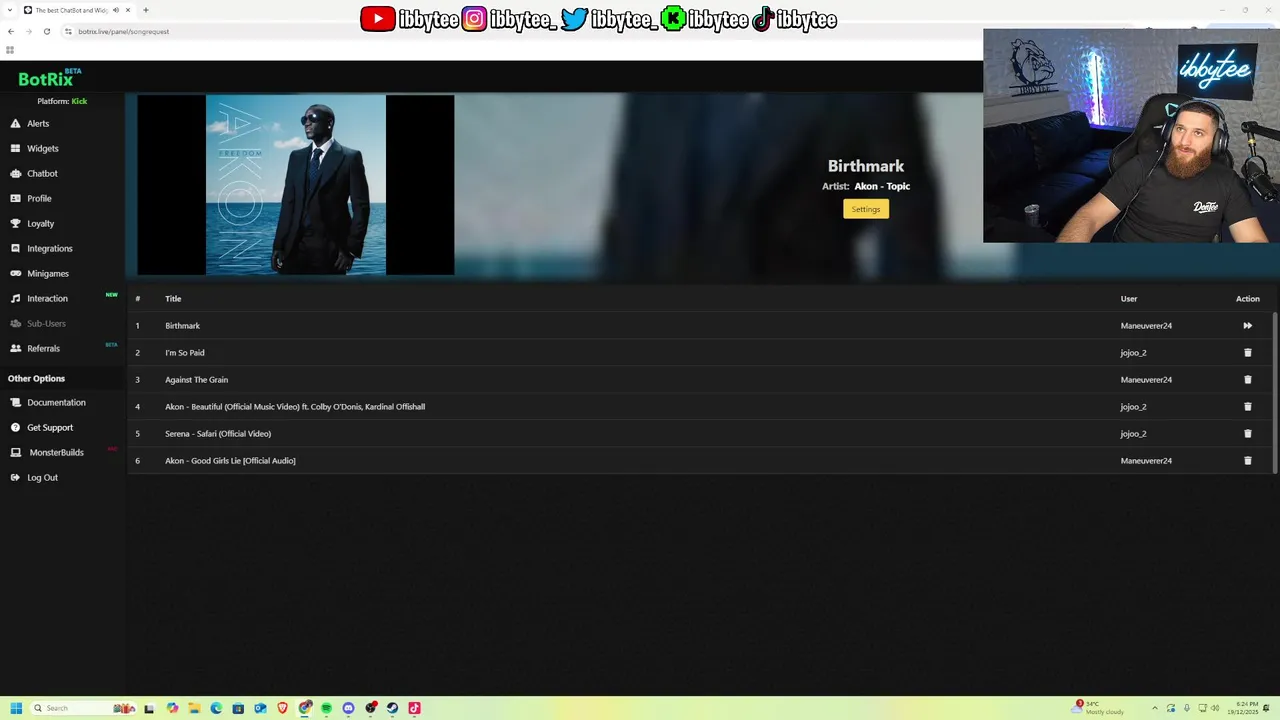Delete Akon - Beautiful row's trash icon
This screenshot has width=1280, height=720.
pyautogui.click(x=1247, y=407)
